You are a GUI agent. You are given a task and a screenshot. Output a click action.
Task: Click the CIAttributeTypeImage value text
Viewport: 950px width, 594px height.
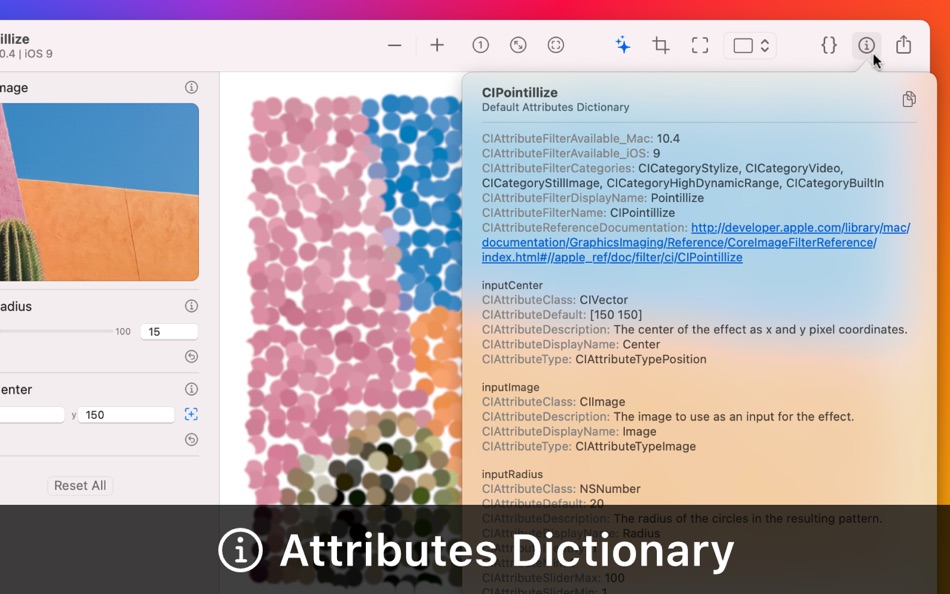point(635,447)
